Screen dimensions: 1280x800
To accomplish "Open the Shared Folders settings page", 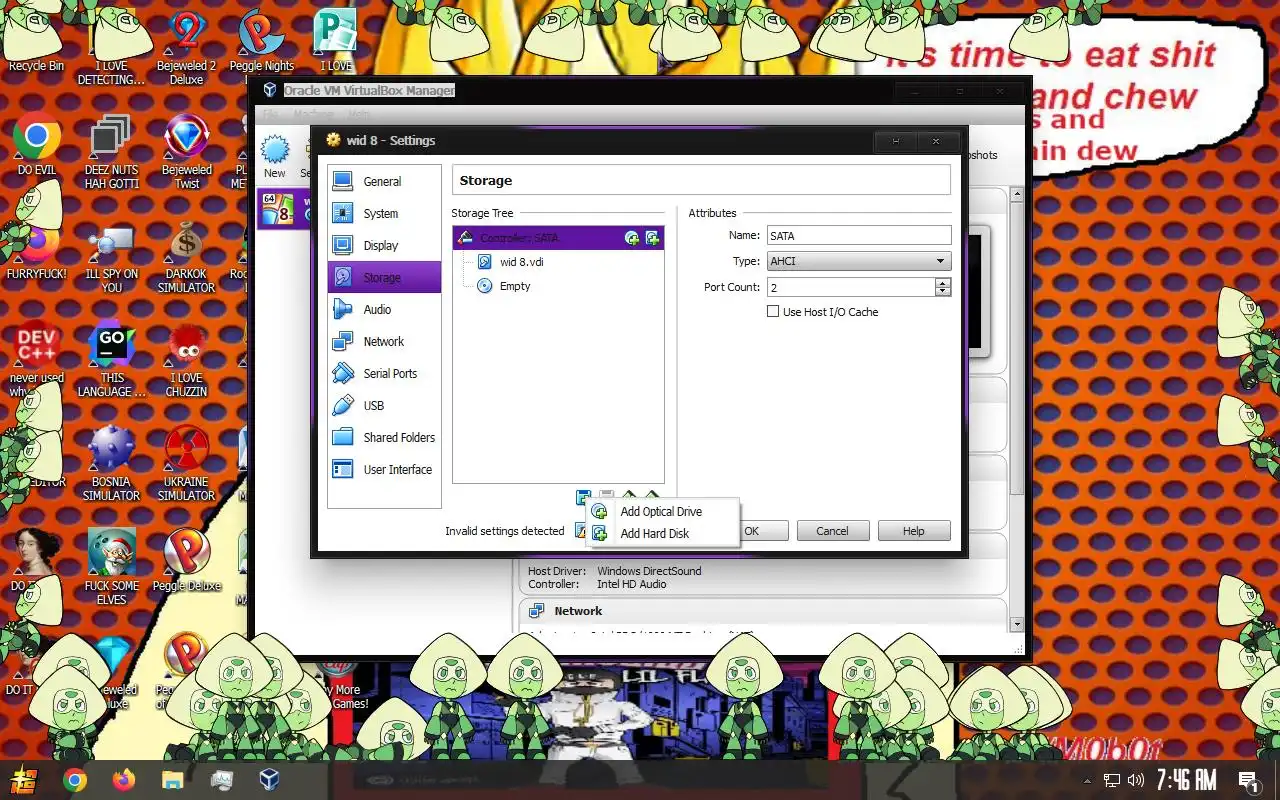I will 384,437.
